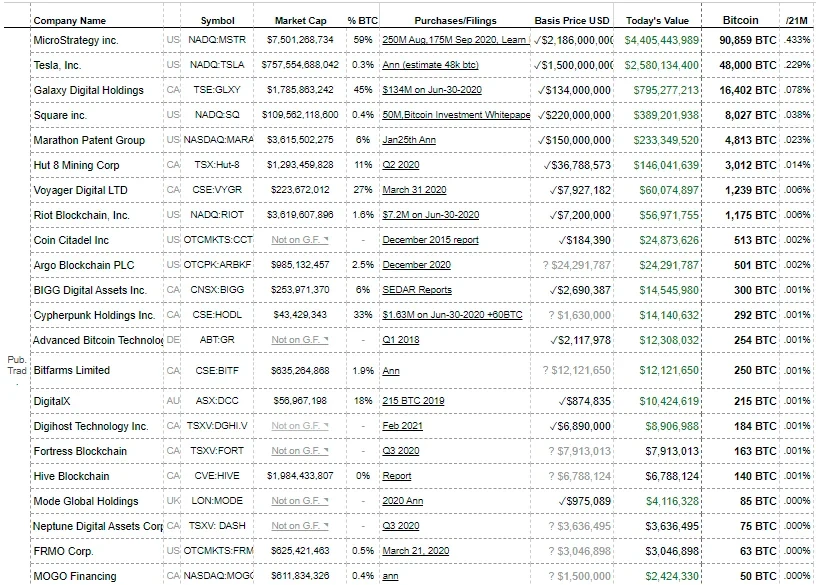Open Coin Citadel's December 2015 report link
The width and height of the screenshot is (816, 585).
point(430,240)
